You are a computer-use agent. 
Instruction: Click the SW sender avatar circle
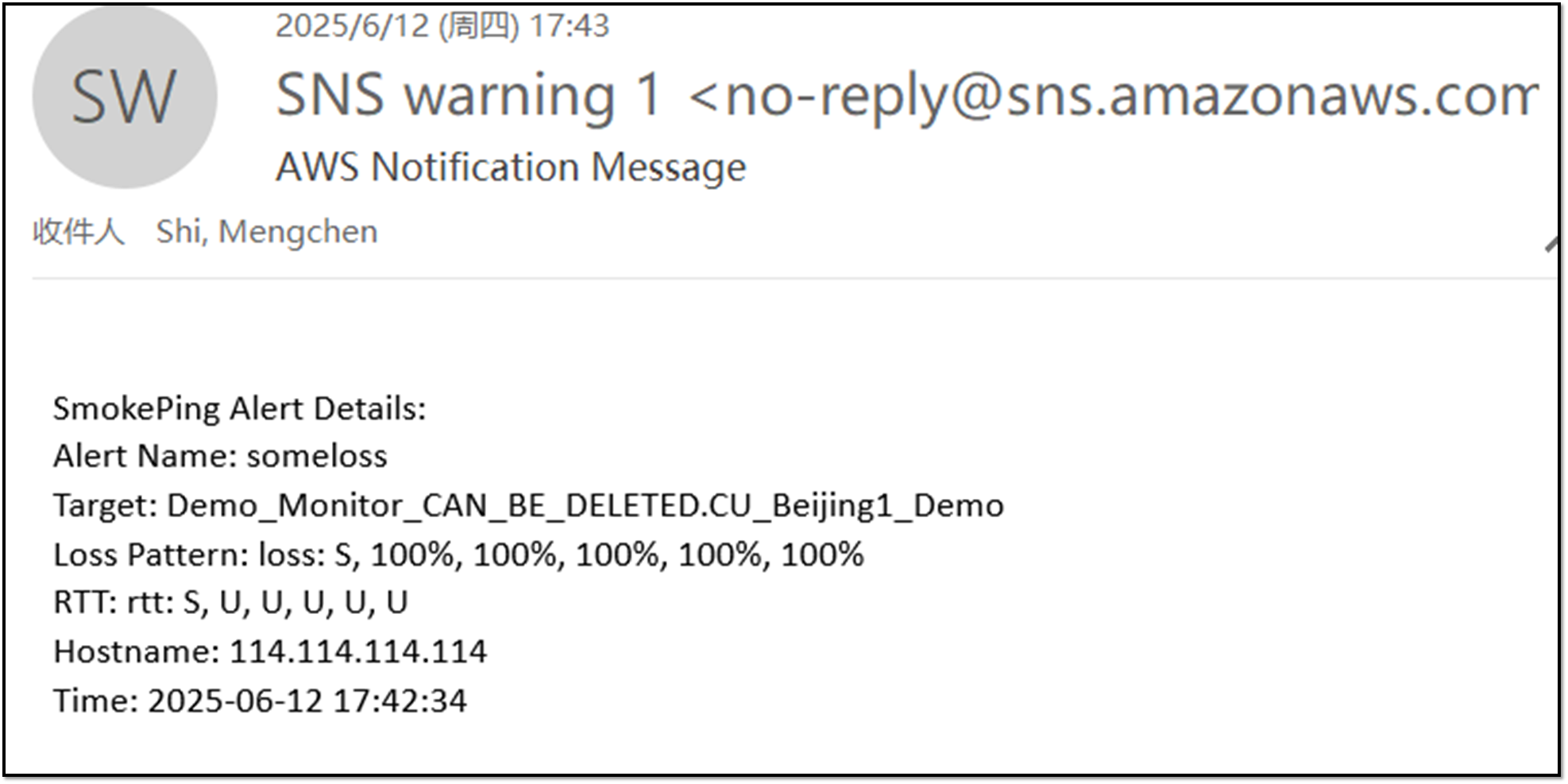click(125, 96)
